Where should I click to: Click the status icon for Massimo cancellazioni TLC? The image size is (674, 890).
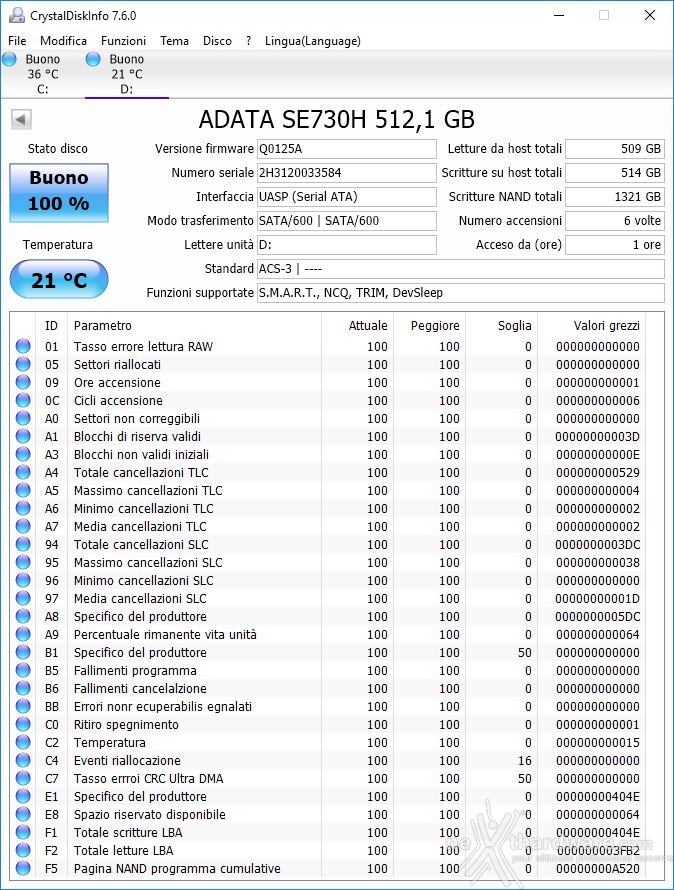point(23,490)
